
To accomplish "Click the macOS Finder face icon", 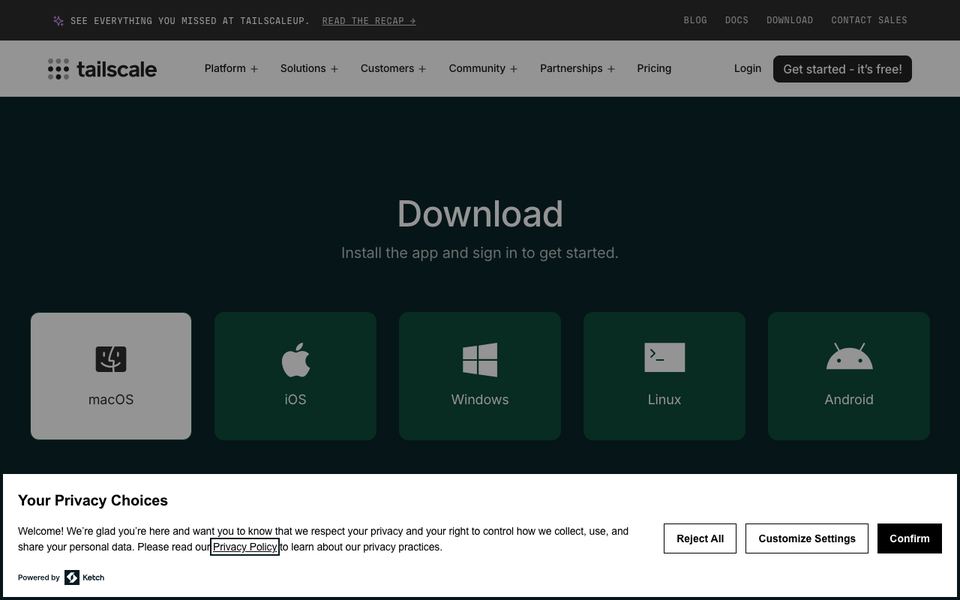I will click(x=111, y=359).
